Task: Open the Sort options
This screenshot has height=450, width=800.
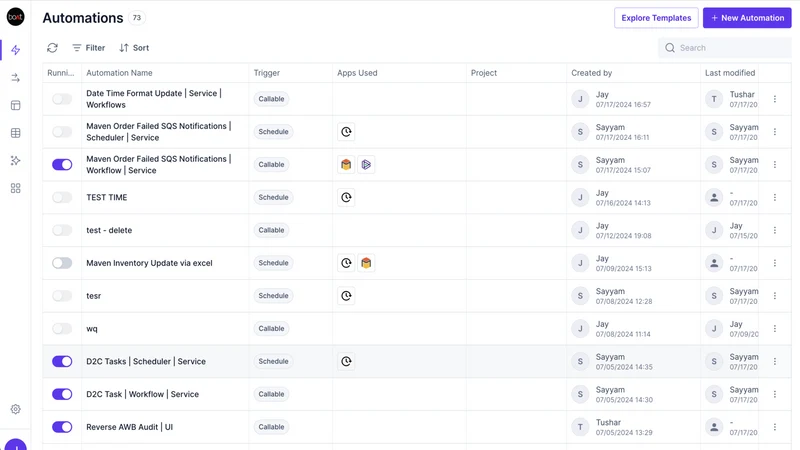Action: [x=134, y=48]
